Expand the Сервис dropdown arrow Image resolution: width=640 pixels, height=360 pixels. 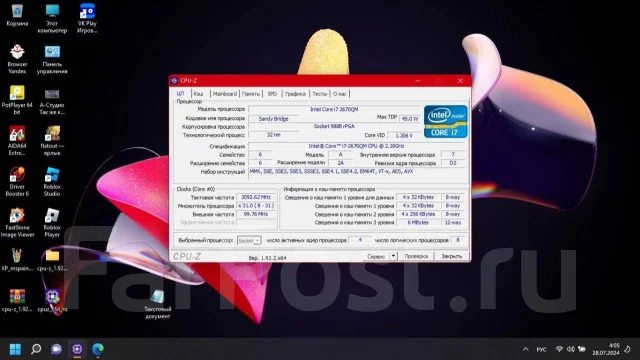[x=393, y=256]
